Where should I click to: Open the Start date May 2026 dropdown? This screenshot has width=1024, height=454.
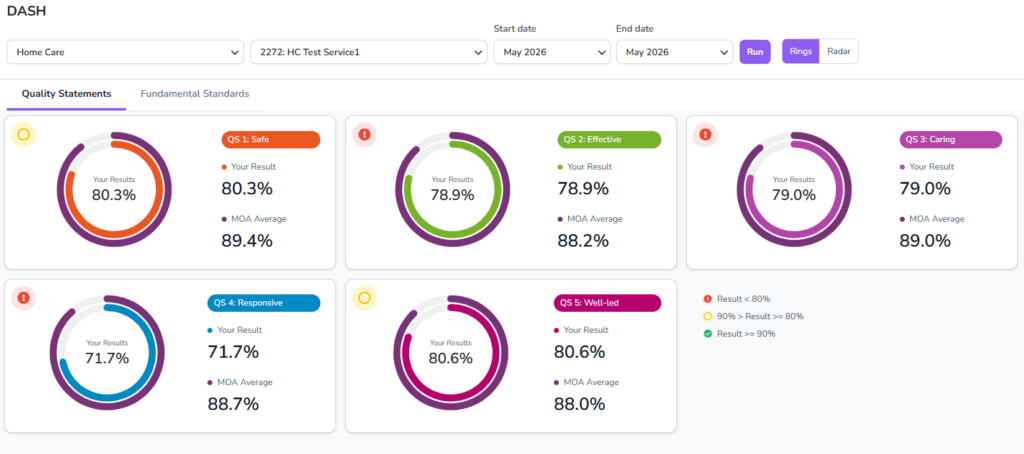point(552,52)
